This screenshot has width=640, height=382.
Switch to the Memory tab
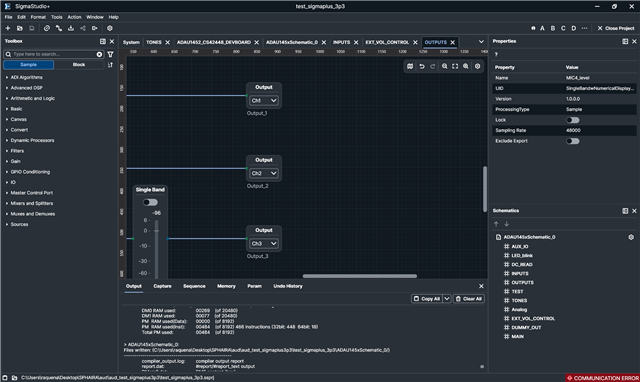click(226, 286)
